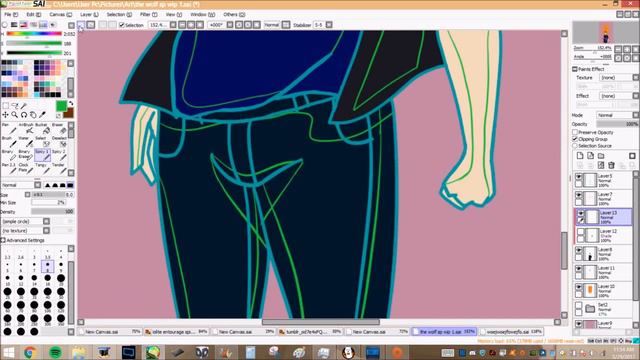This screenshot has height=360, width=640.
Task: Create a new layer folder
Action: [x=601, y=156]
